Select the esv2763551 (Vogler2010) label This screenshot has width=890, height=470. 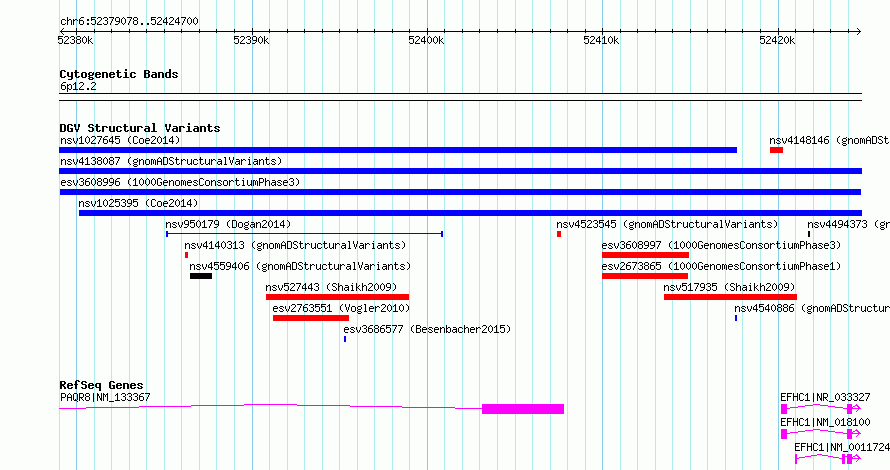point(341,308)
